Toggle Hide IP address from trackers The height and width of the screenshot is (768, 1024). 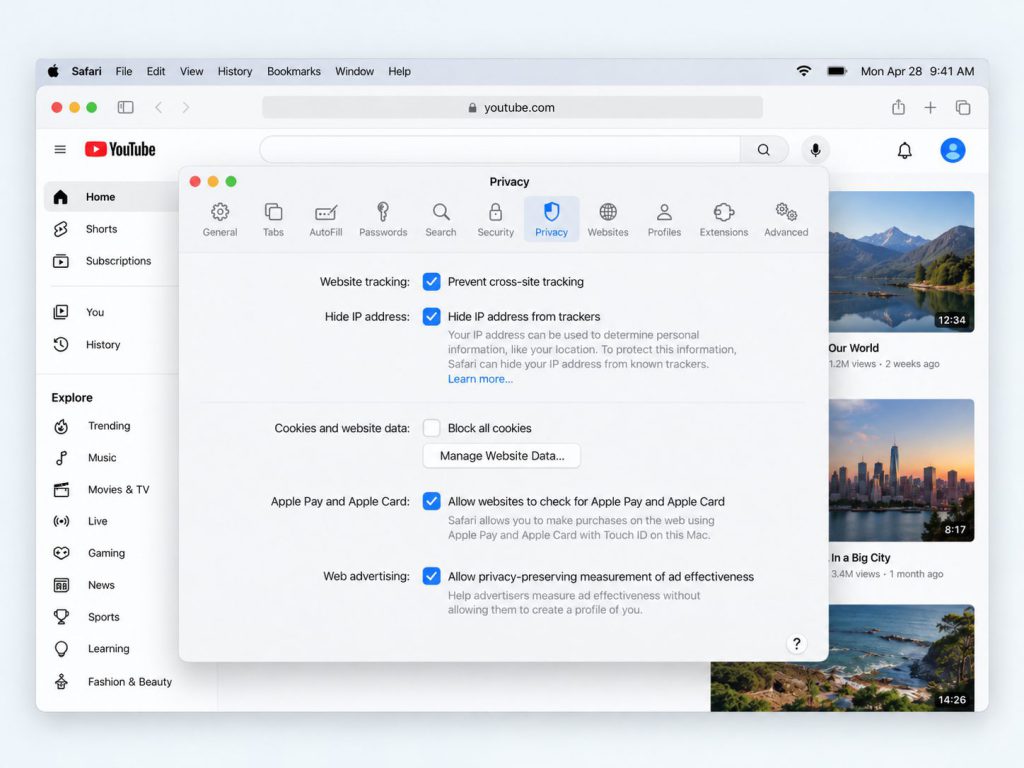click(x=431, y=316)
